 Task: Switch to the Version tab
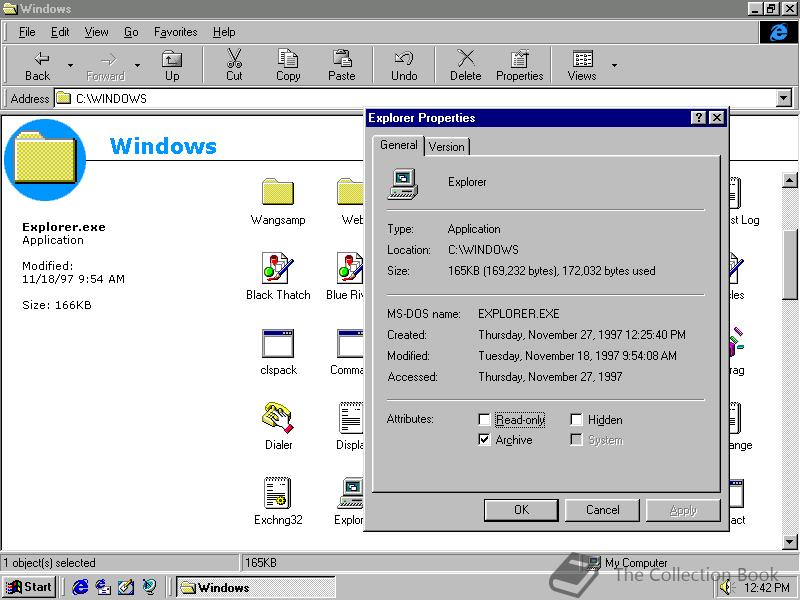[x=446, y=147]
